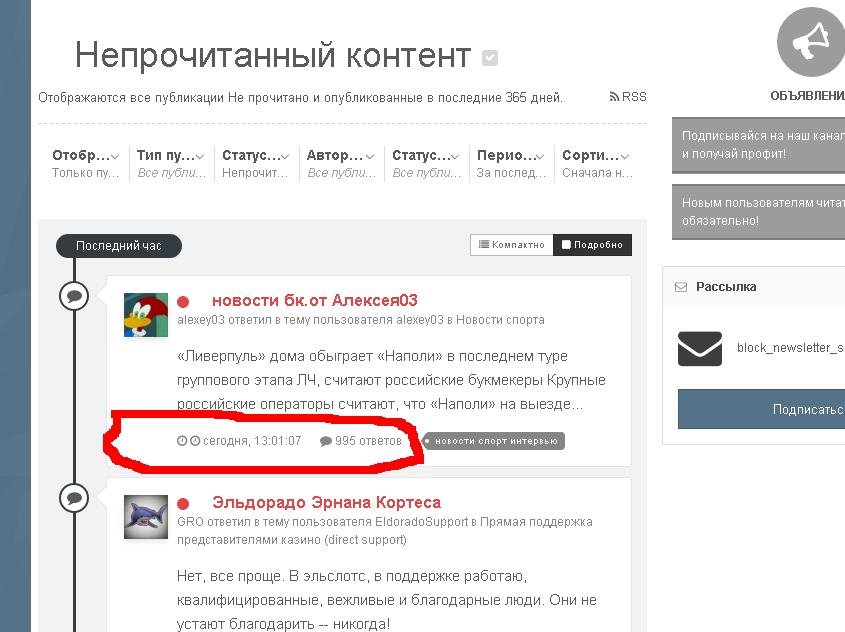This screenshot has height=632, width=845.
Task: Expand the Перио... period dropdown
Action: click(x=511, y=164)
